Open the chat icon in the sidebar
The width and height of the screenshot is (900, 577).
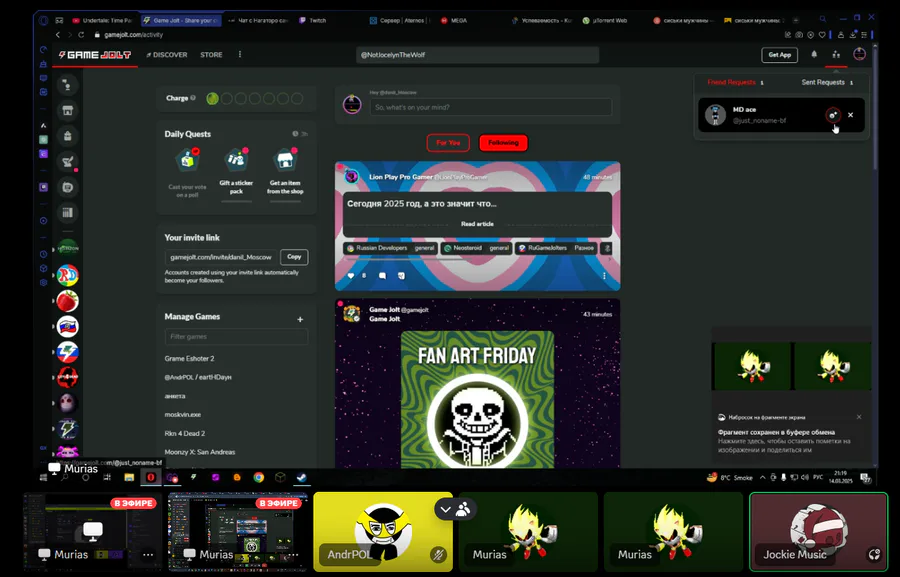point(68,85)
